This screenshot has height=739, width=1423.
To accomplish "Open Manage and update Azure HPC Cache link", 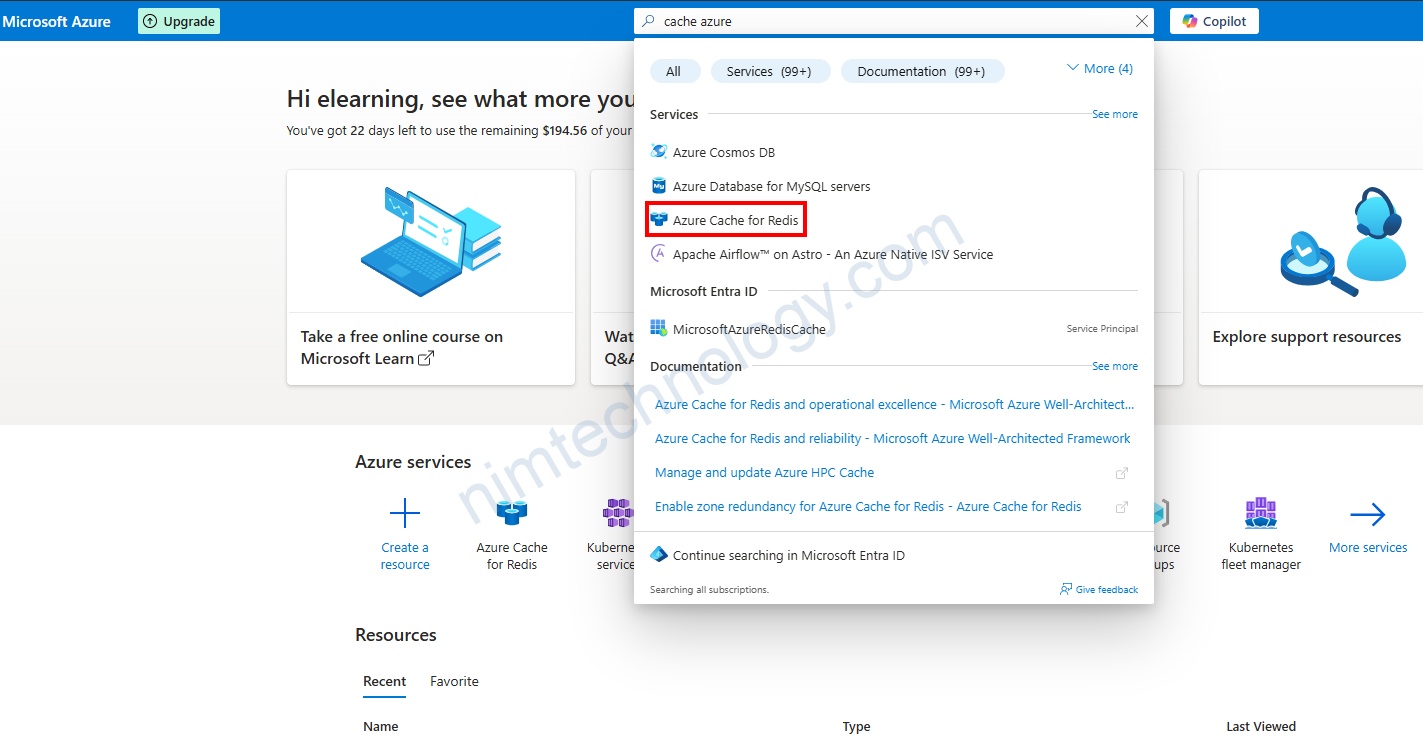I will [764, 472].
